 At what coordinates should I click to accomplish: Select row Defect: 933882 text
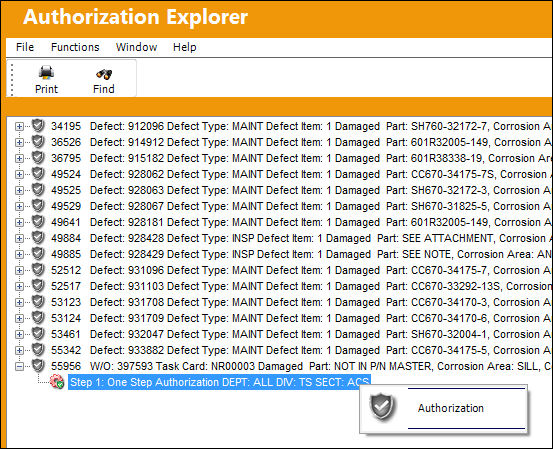tap(320, 350)
